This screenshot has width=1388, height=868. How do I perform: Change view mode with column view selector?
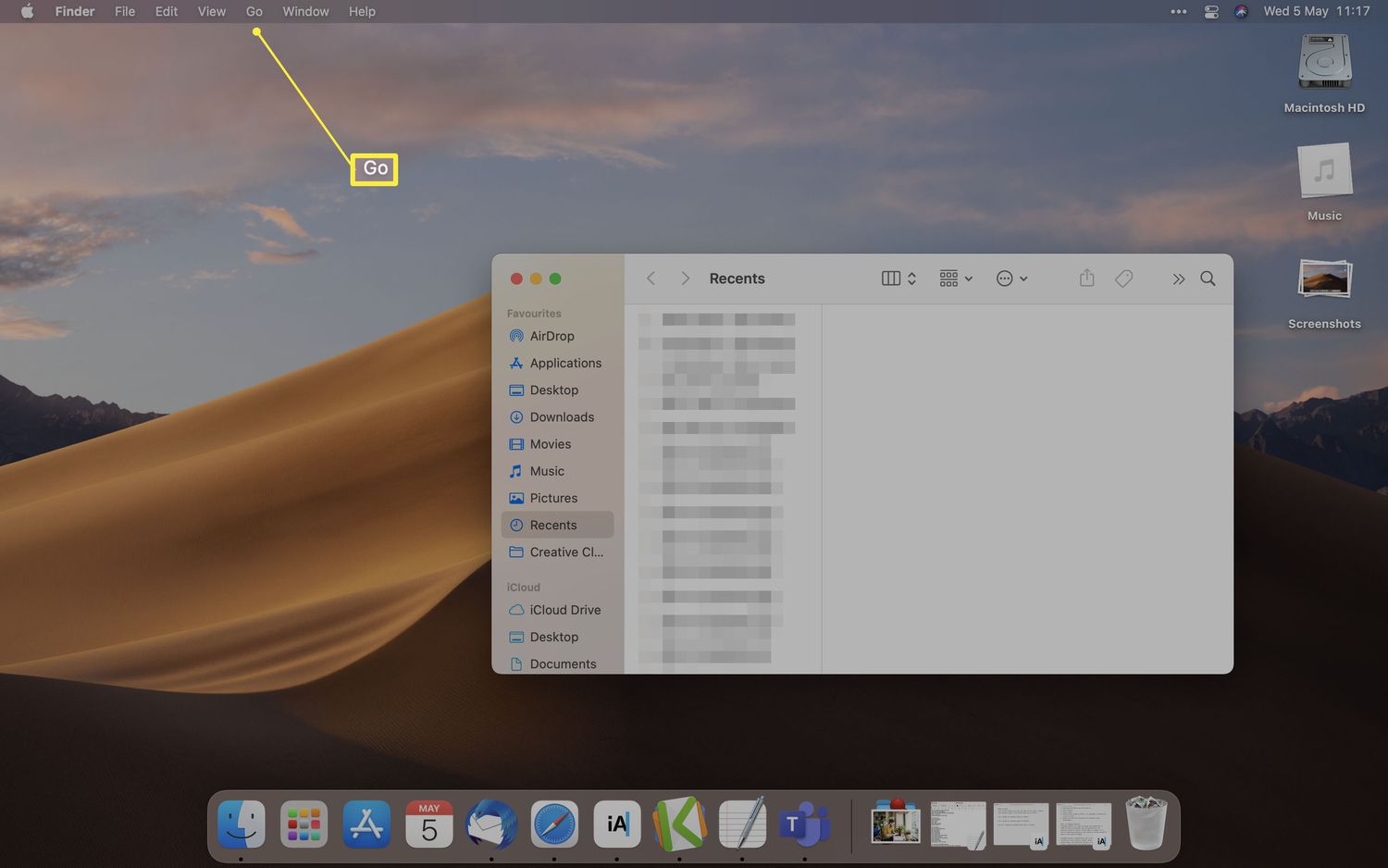(x=898, y=279)
